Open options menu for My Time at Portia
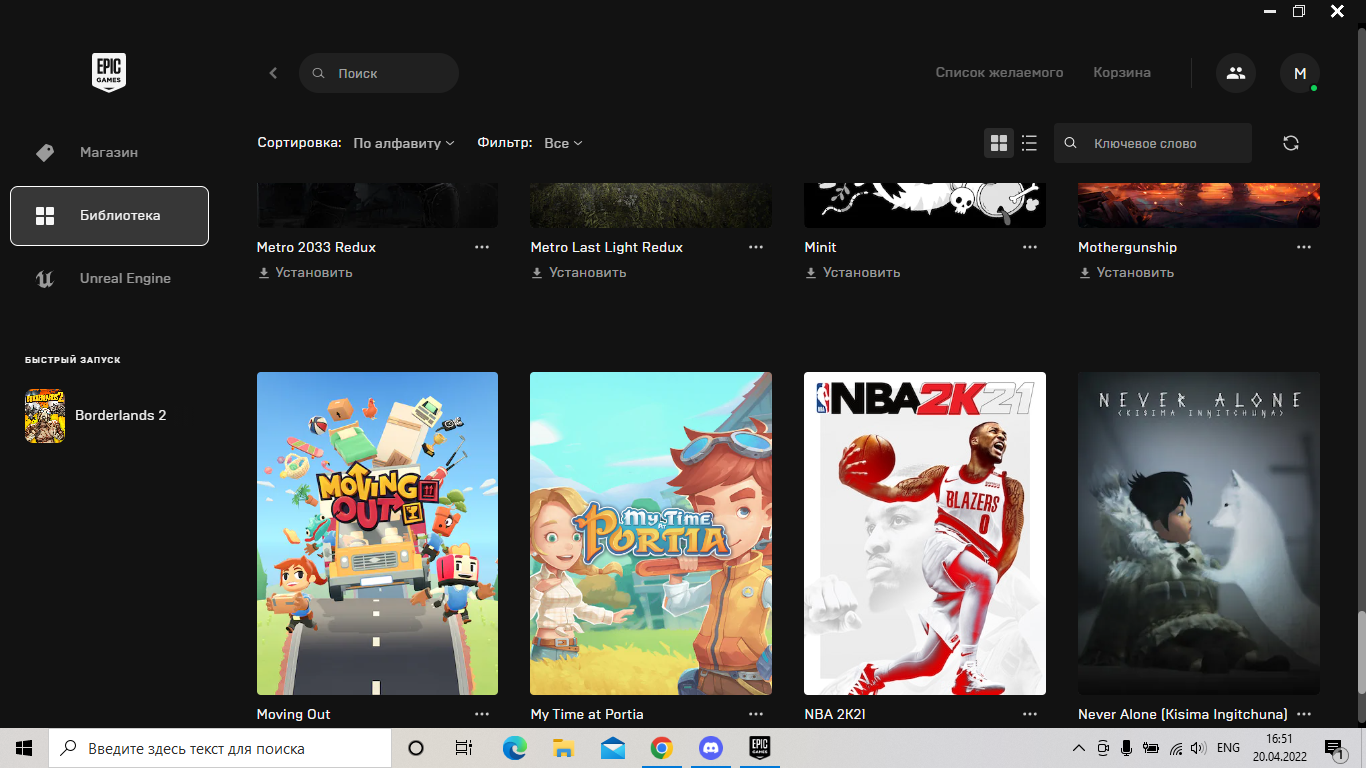 pos(756,714)
